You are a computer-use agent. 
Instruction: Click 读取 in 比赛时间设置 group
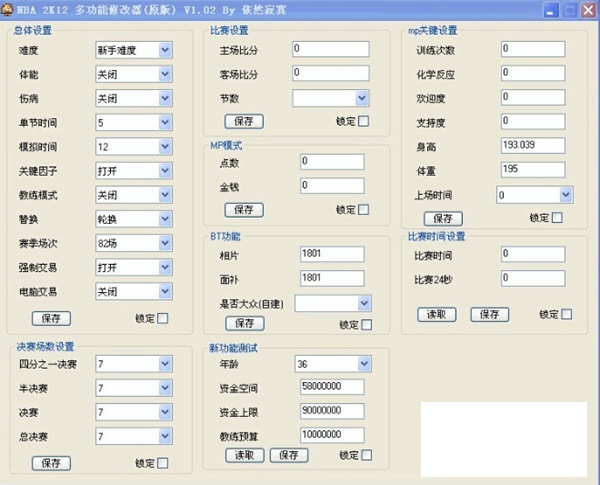point(437,314)
